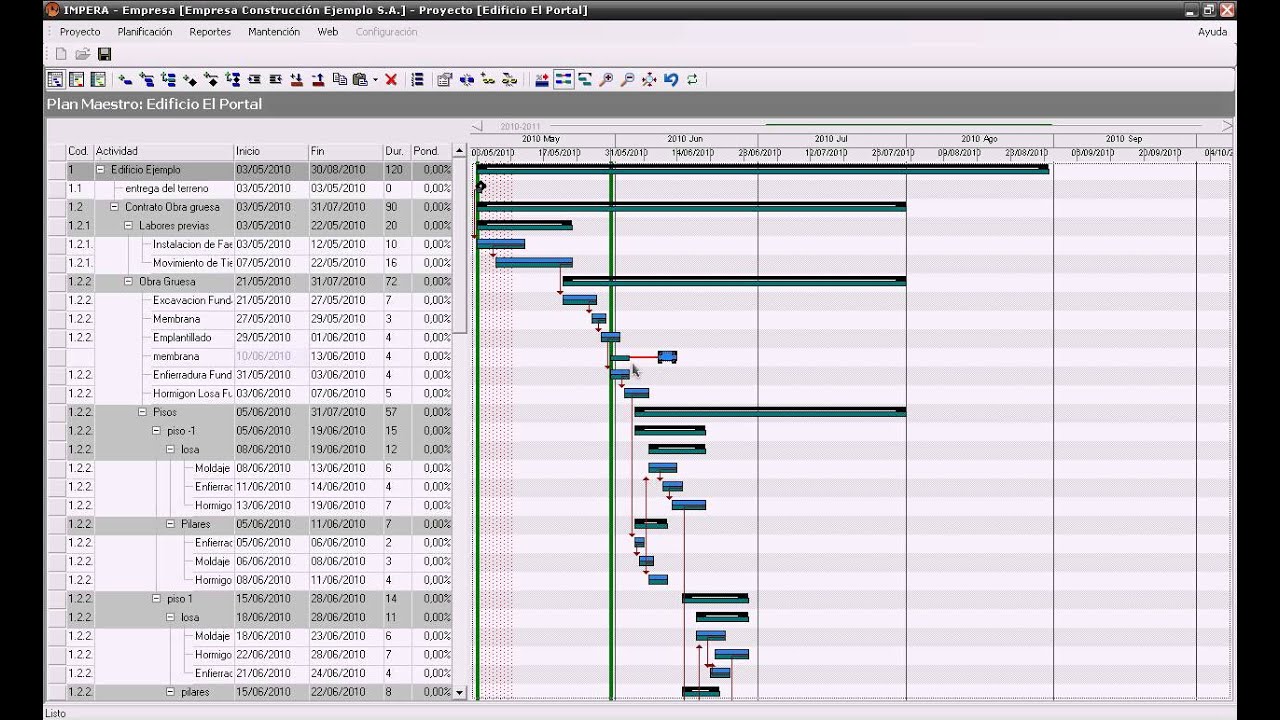
Task: Collapse the Contrato Obra gruesa node
Action: click(114, 207)
